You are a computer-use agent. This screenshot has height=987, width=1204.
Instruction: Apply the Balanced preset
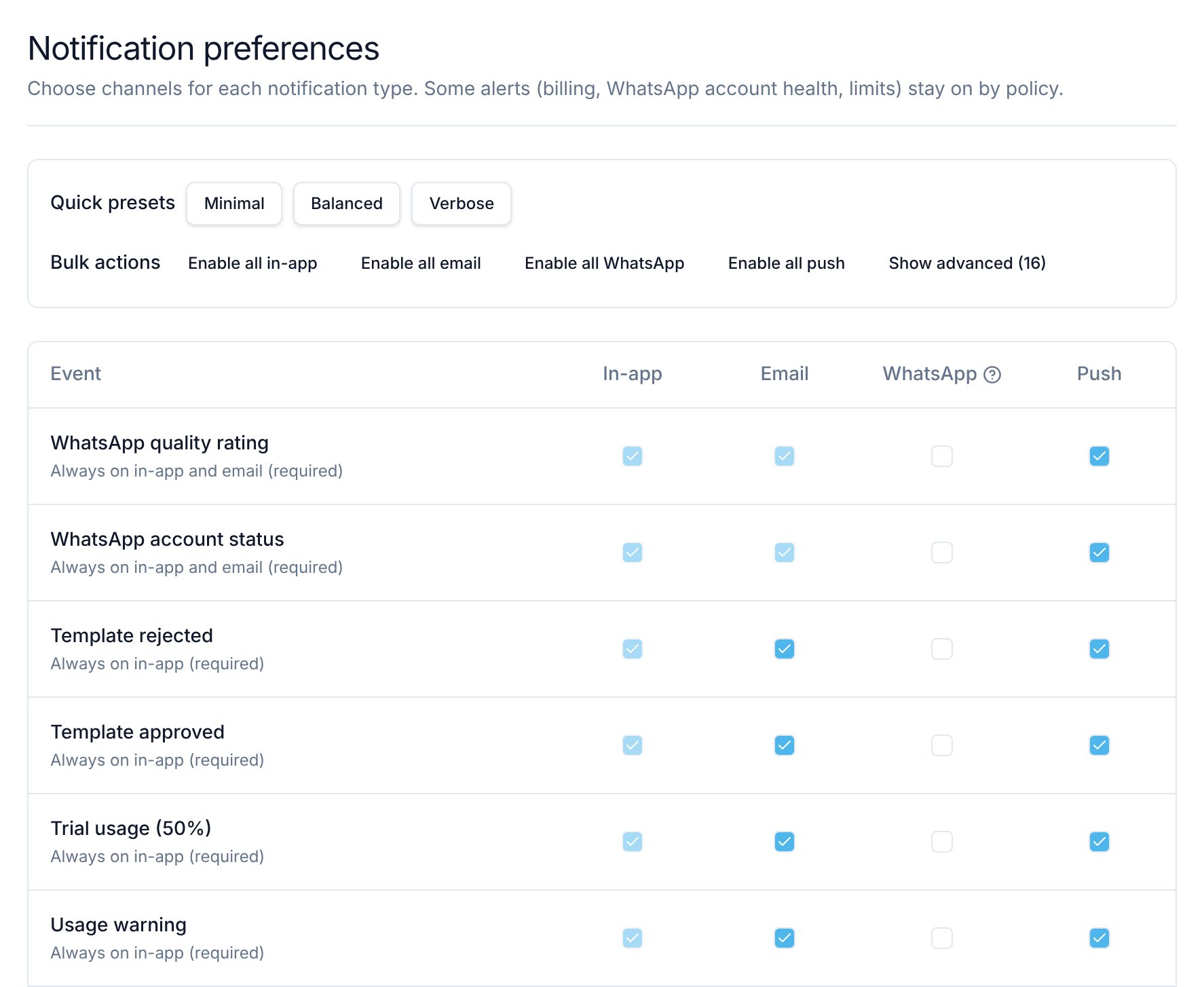(347, 204)
